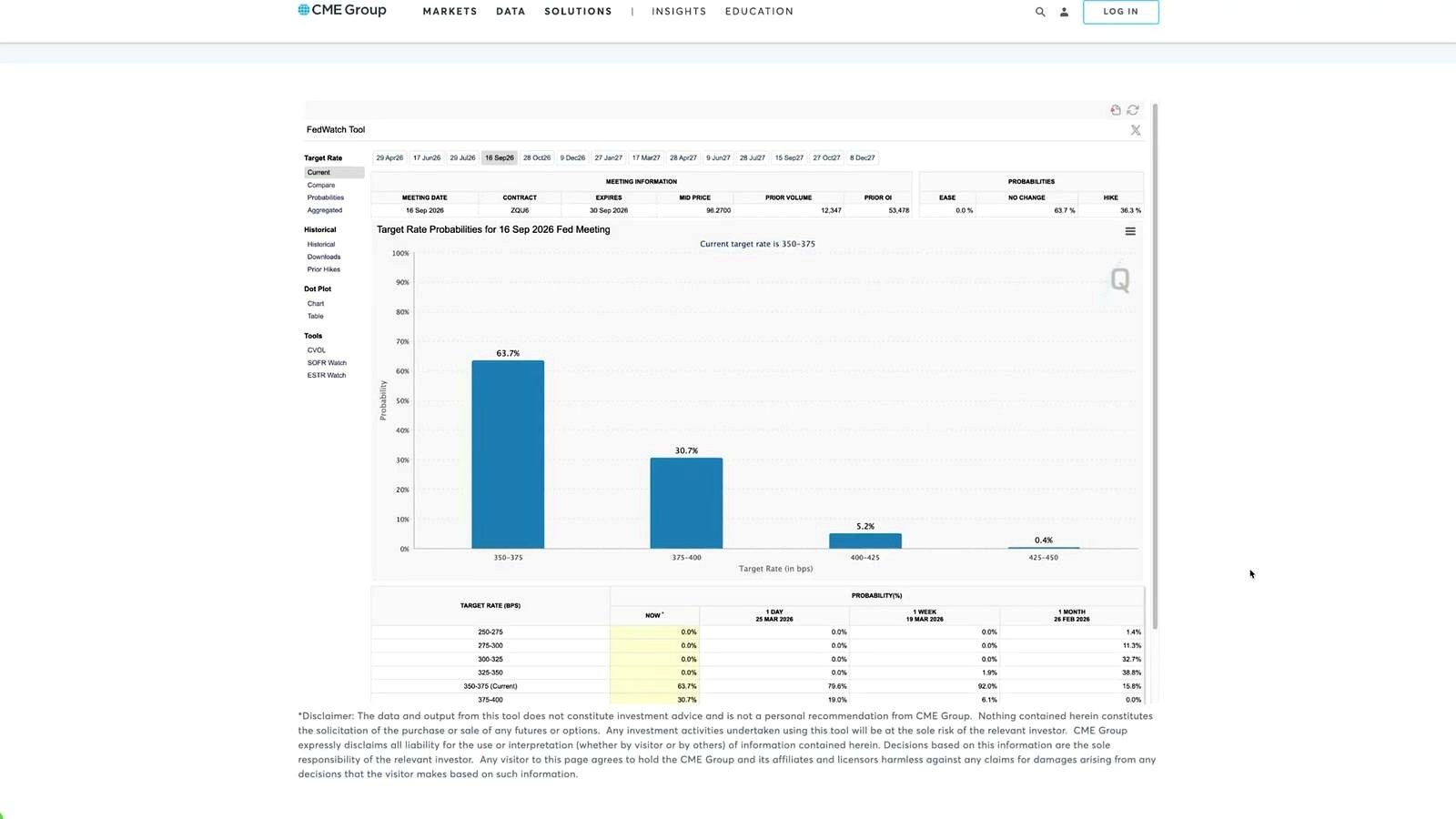1456x819 pixels.
Task: Open Downloads in the Historical section
Action: (324, 257)
